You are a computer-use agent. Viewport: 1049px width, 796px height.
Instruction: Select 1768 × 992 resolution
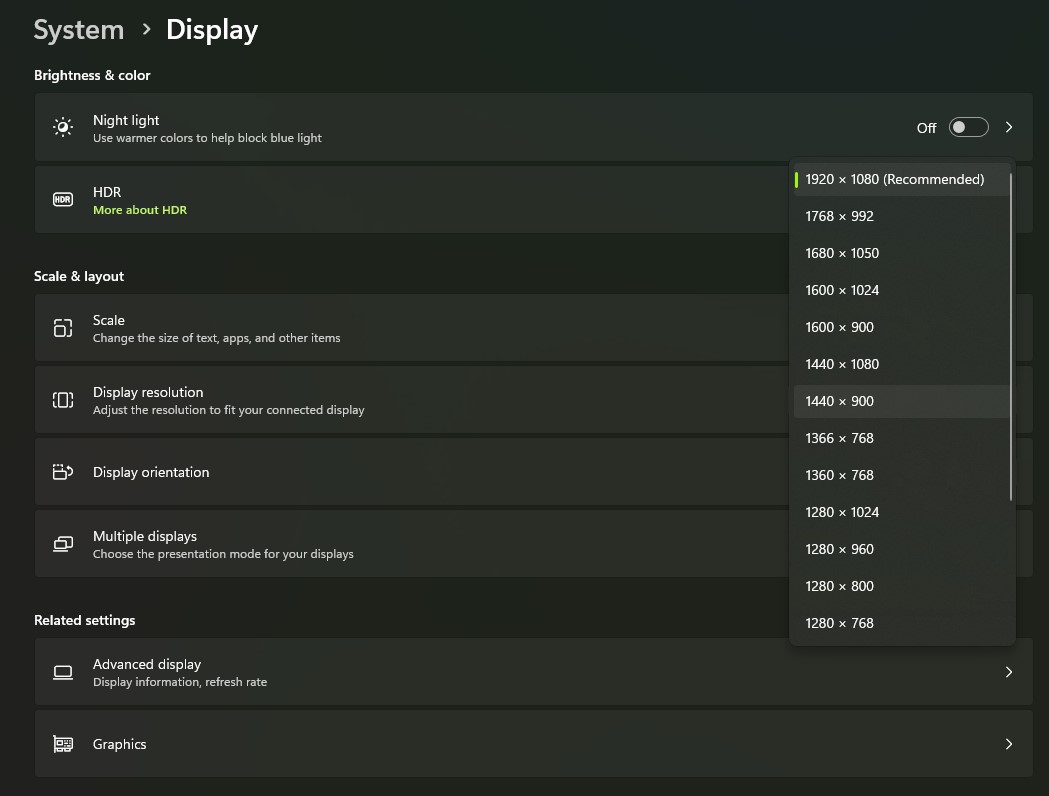(x=901, y=216)
